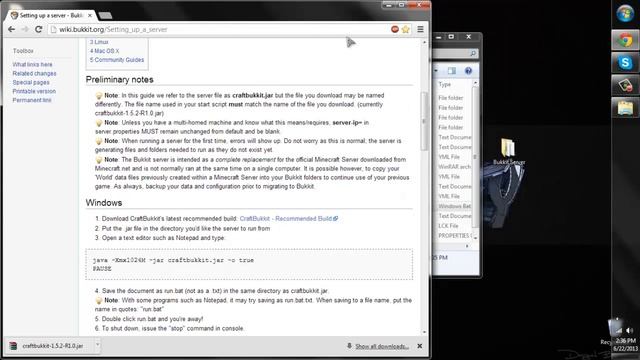Select the Windows Bat row in Explorer

454,207
